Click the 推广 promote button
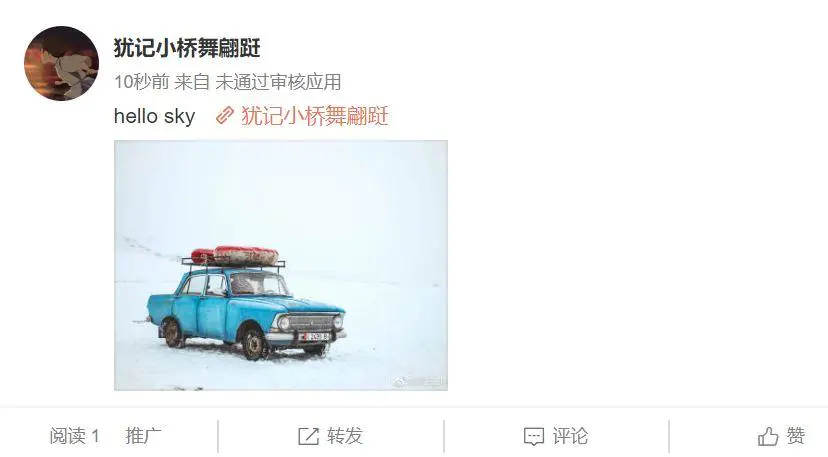828x457 pixels. pyautogui.click(x=143, y=436)
